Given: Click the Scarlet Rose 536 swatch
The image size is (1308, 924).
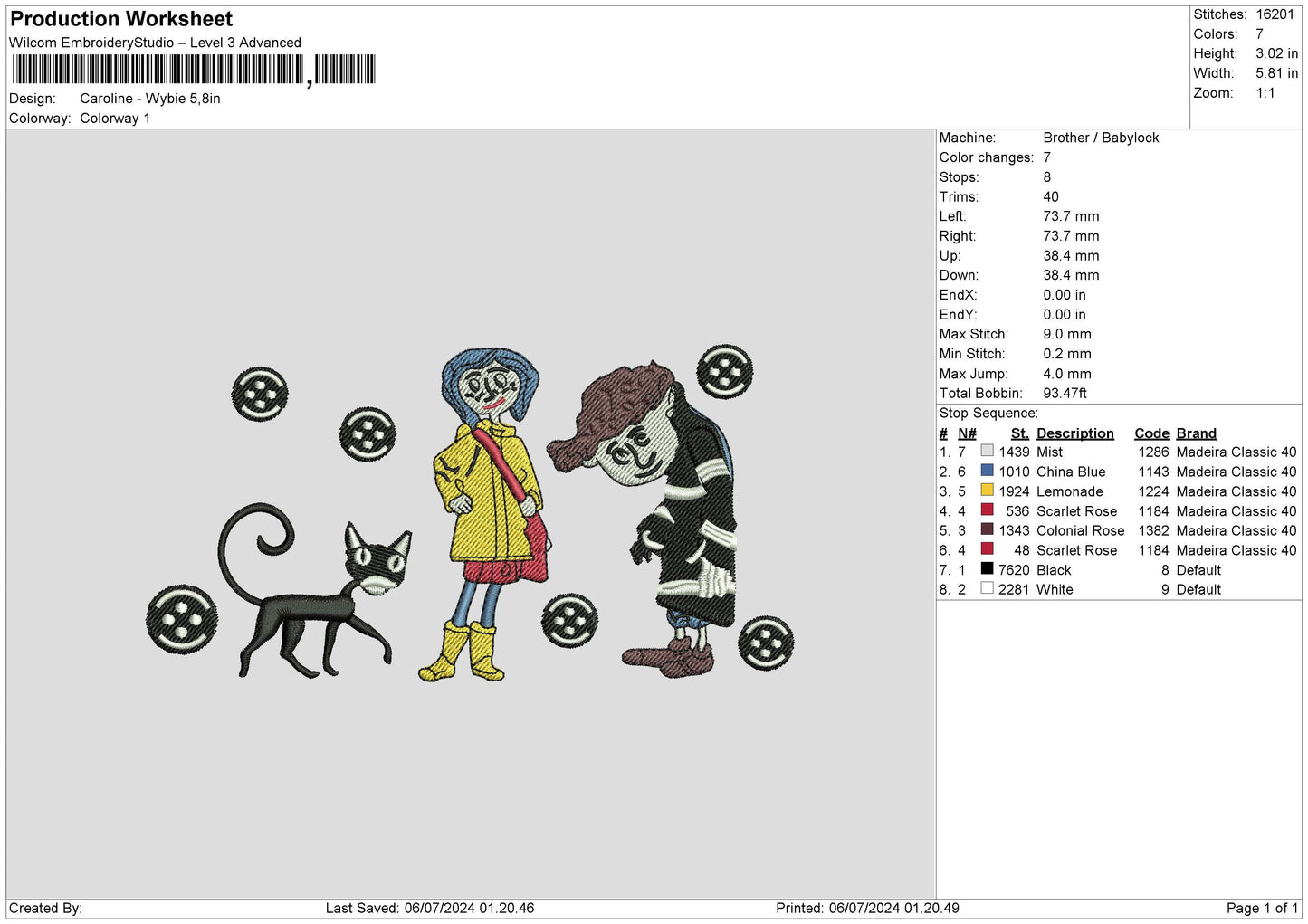Looking at the screenshot, I should (x=987, y=510).
